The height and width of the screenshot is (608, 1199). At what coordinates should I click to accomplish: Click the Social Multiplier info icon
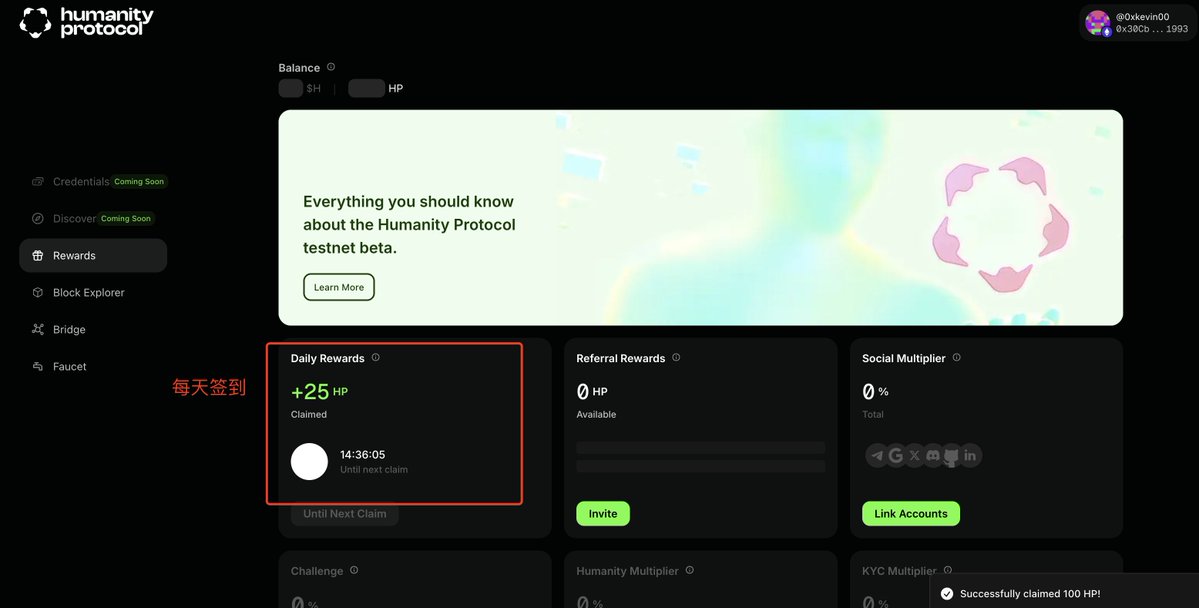[957, 357]
